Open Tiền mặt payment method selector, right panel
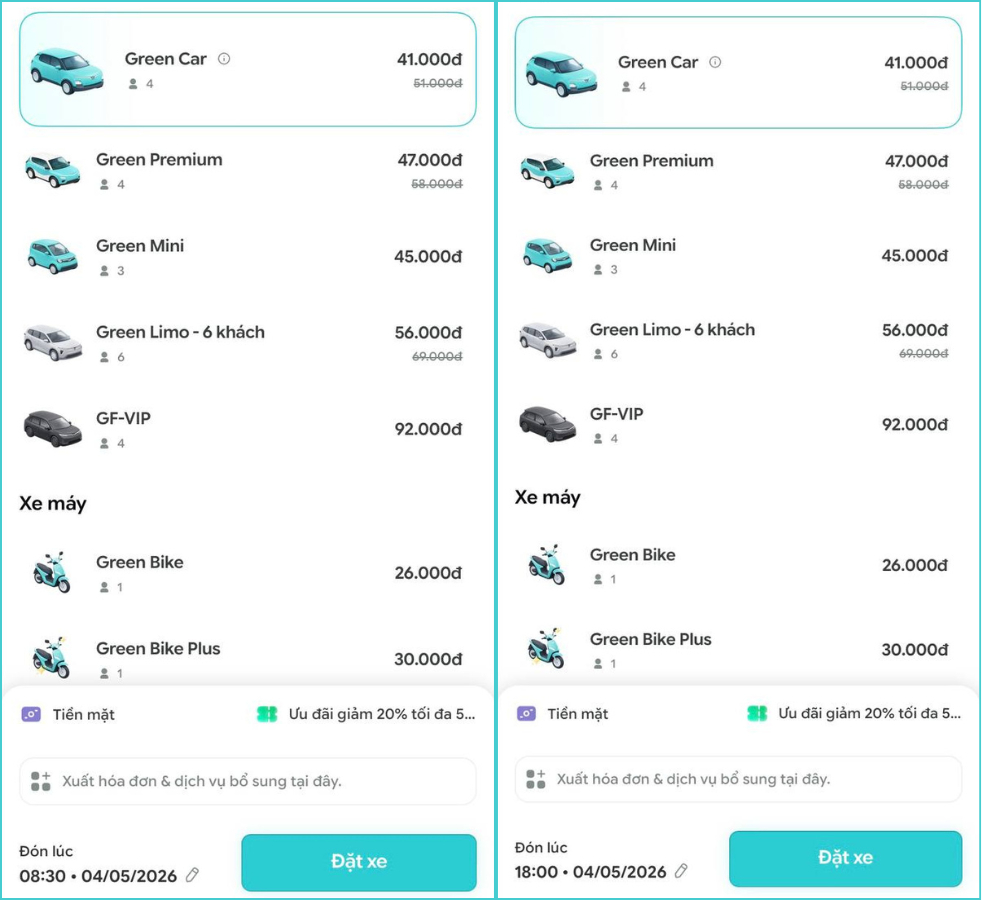This screenshot has width=982, height=900. [x=562, y=713]
